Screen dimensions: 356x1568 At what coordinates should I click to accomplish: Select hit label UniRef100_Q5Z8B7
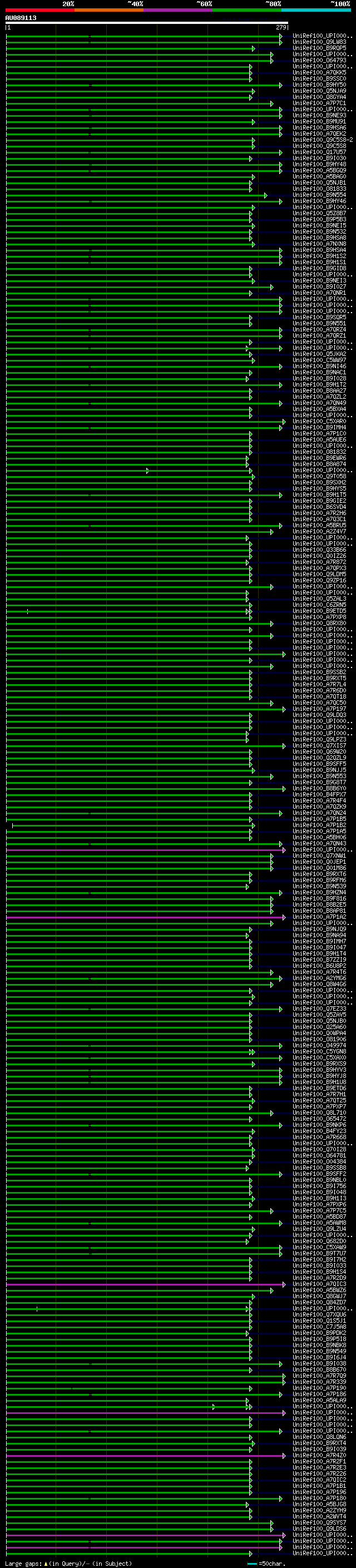point(319,214)
